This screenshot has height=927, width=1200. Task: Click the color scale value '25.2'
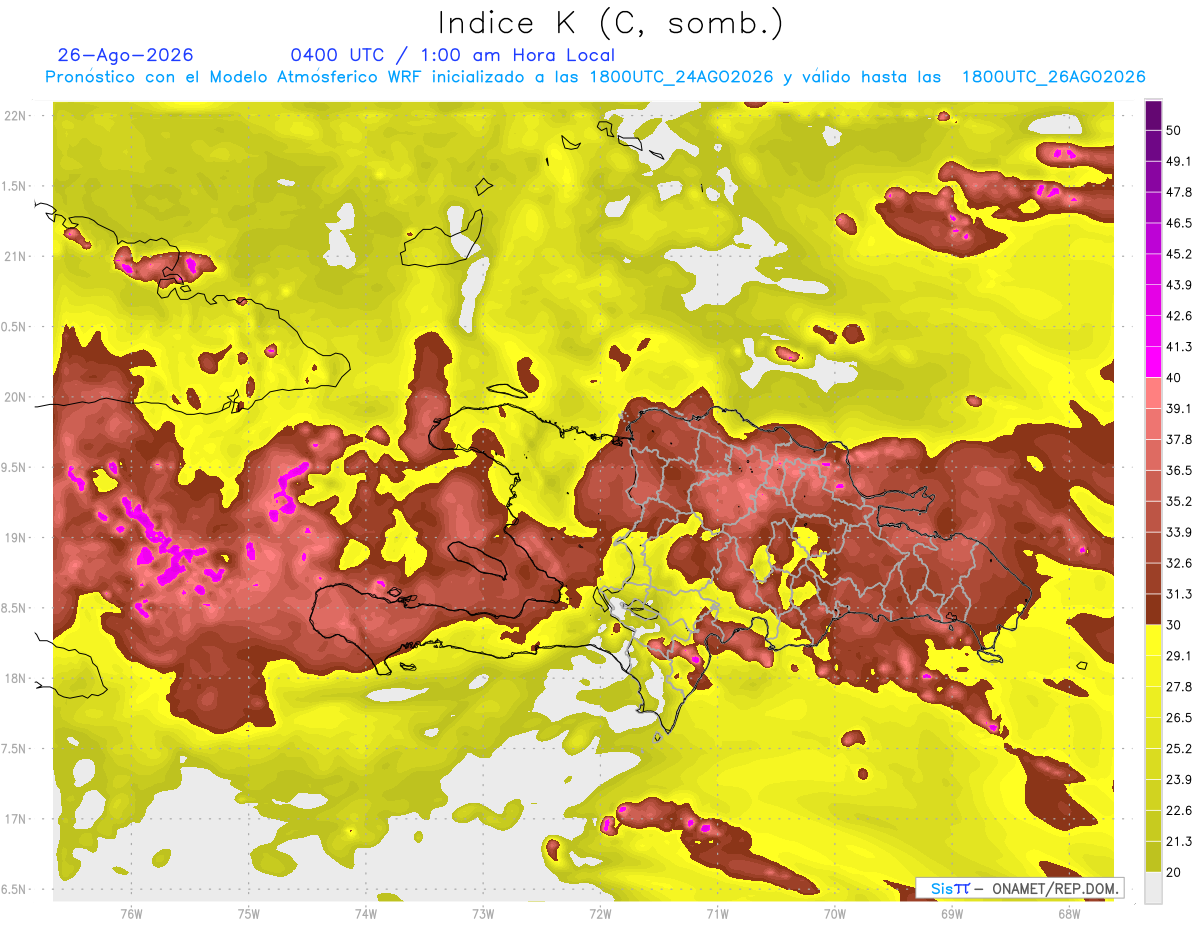point(1178,748)
